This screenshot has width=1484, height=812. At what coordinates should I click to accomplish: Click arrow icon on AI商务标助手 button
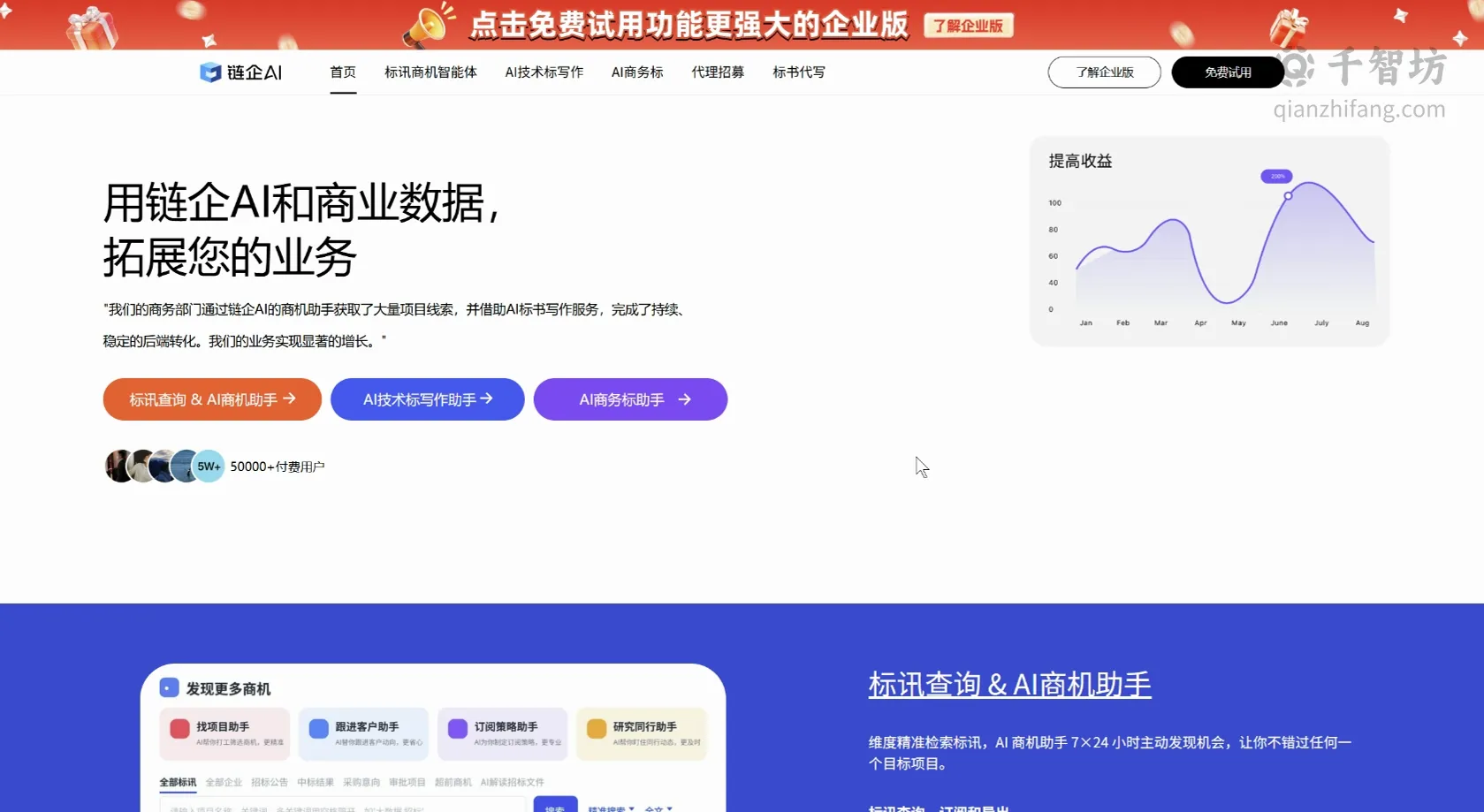click(684, 399)
